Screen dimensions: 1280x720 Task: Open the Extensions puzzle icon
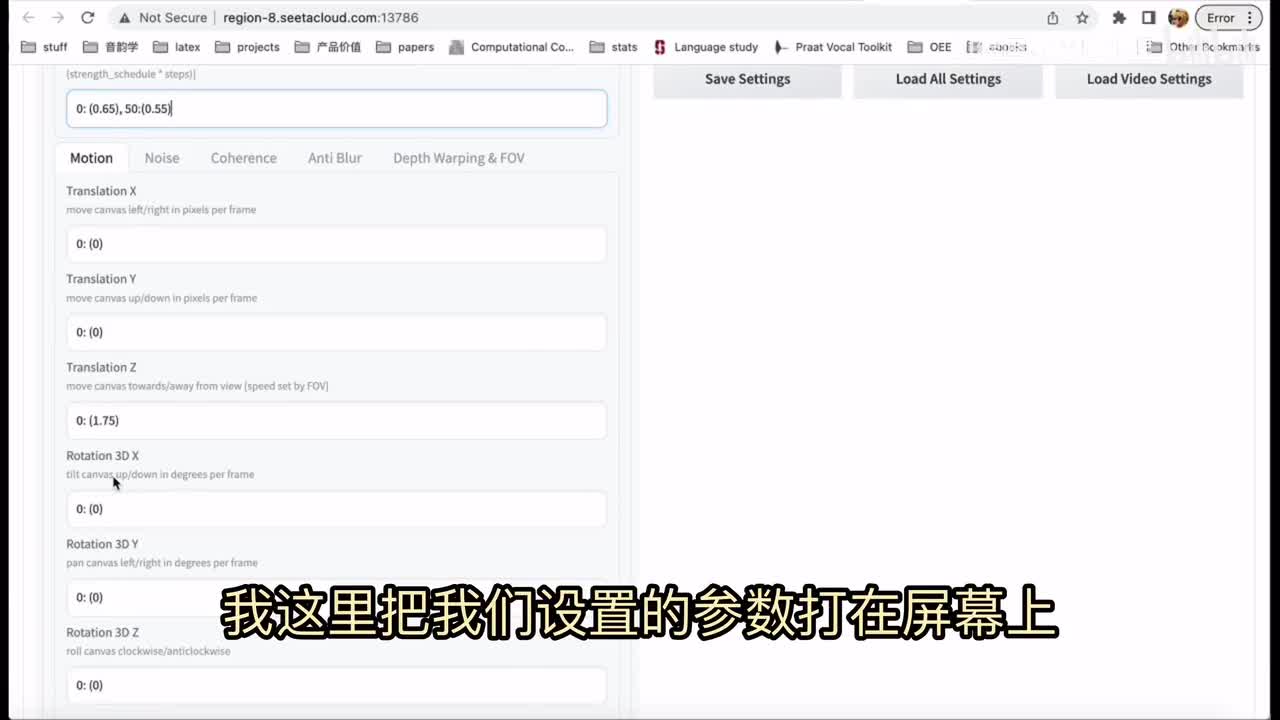(x=1119, y=18)
